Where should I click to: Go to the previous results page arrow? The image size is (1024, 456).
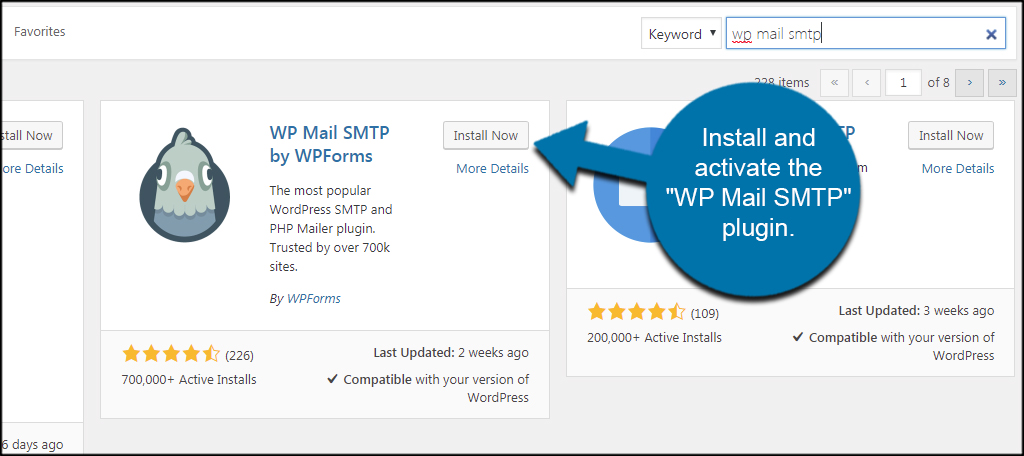pos(867,83)
